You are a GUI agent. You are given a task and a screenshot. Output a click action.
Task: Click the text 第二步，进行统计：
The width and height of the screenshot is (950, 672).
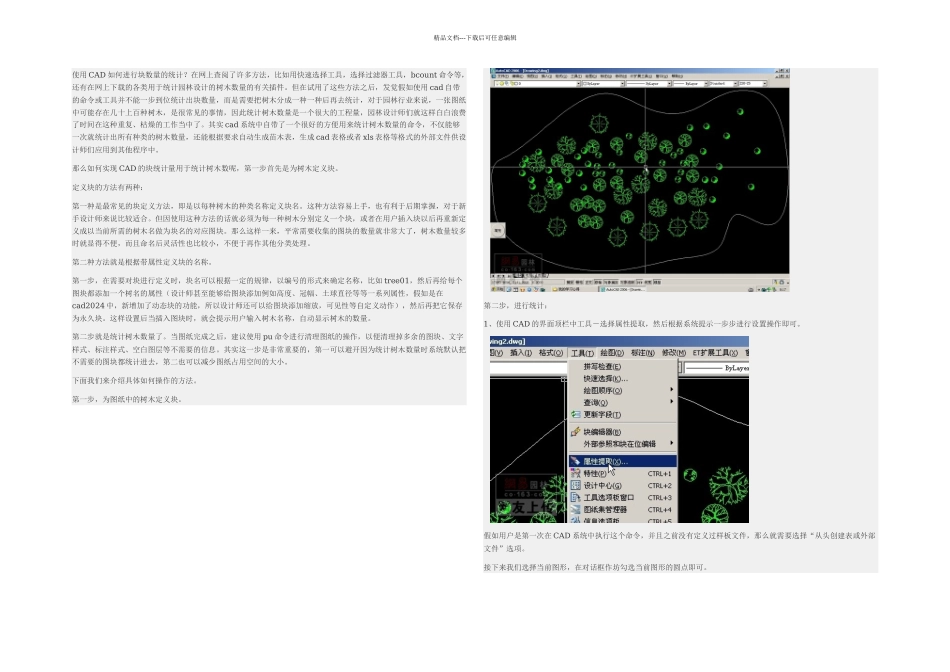(516, 305)
